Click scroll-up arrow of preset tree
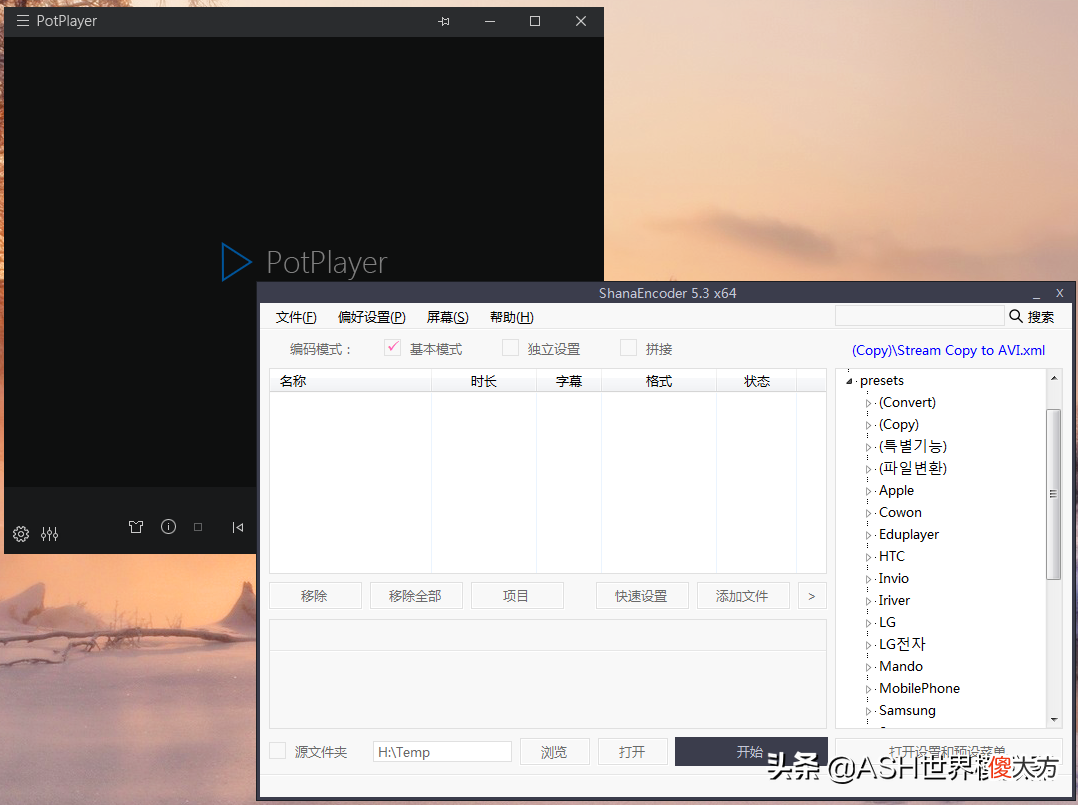The width and height of the screenshot is (1078, 805). pyautogui.click(x=1054, y=378)
